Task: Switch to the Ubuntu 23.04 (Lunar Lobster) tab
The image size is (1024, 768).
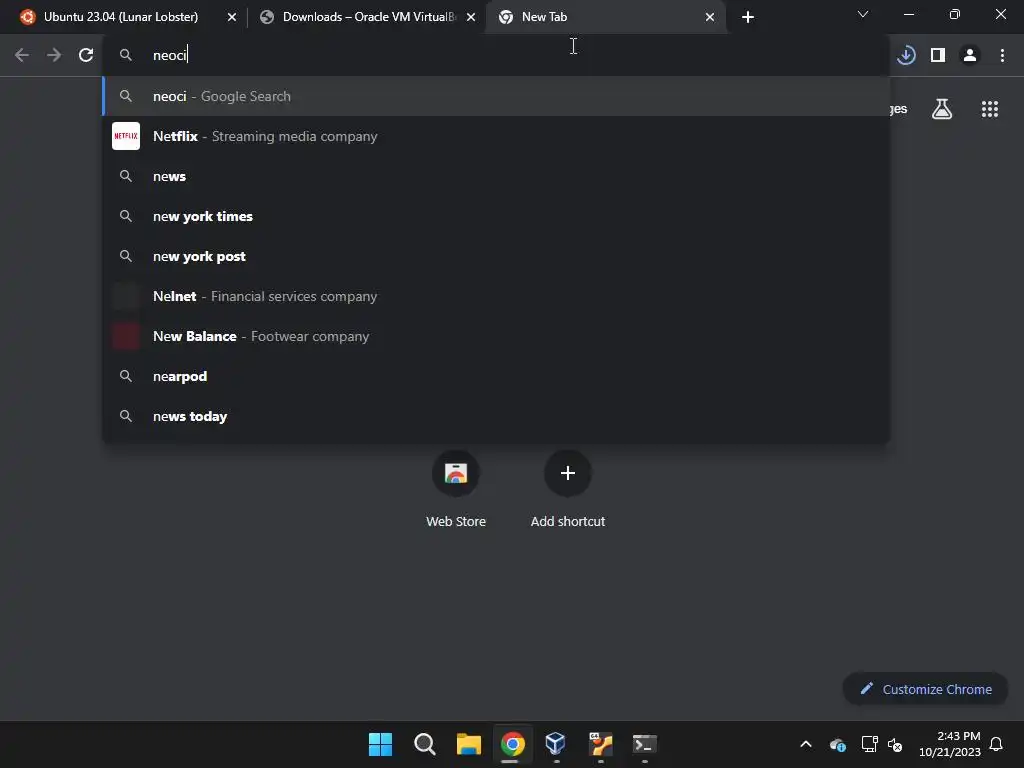Action: point(121,17)
